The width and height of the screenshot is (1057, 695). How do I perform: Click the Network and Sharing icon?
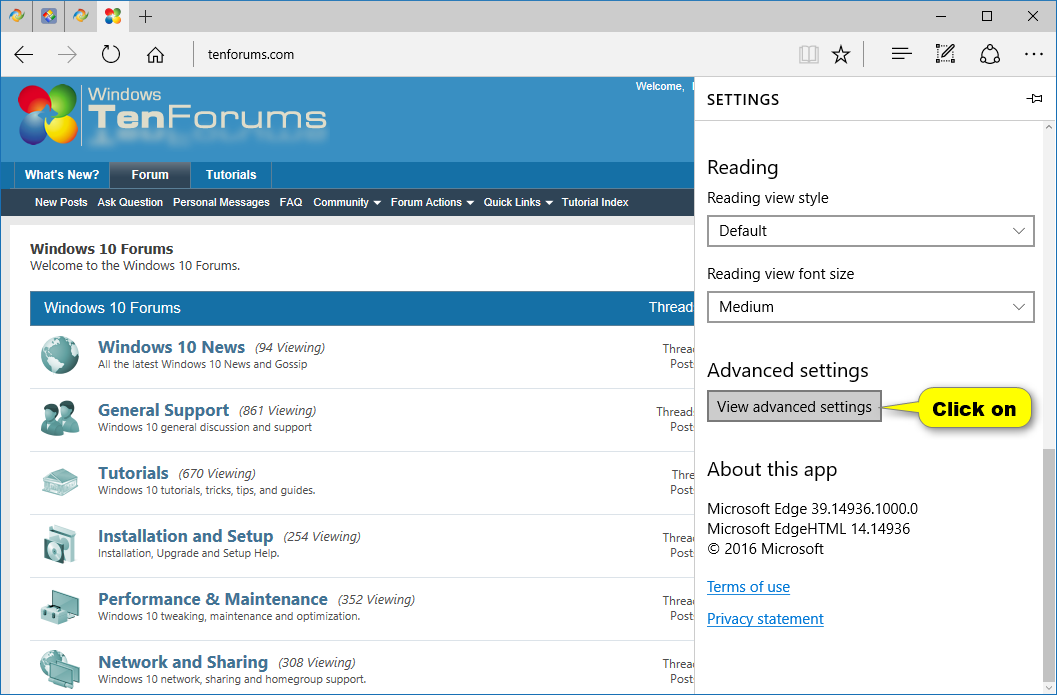pos(59,669)
